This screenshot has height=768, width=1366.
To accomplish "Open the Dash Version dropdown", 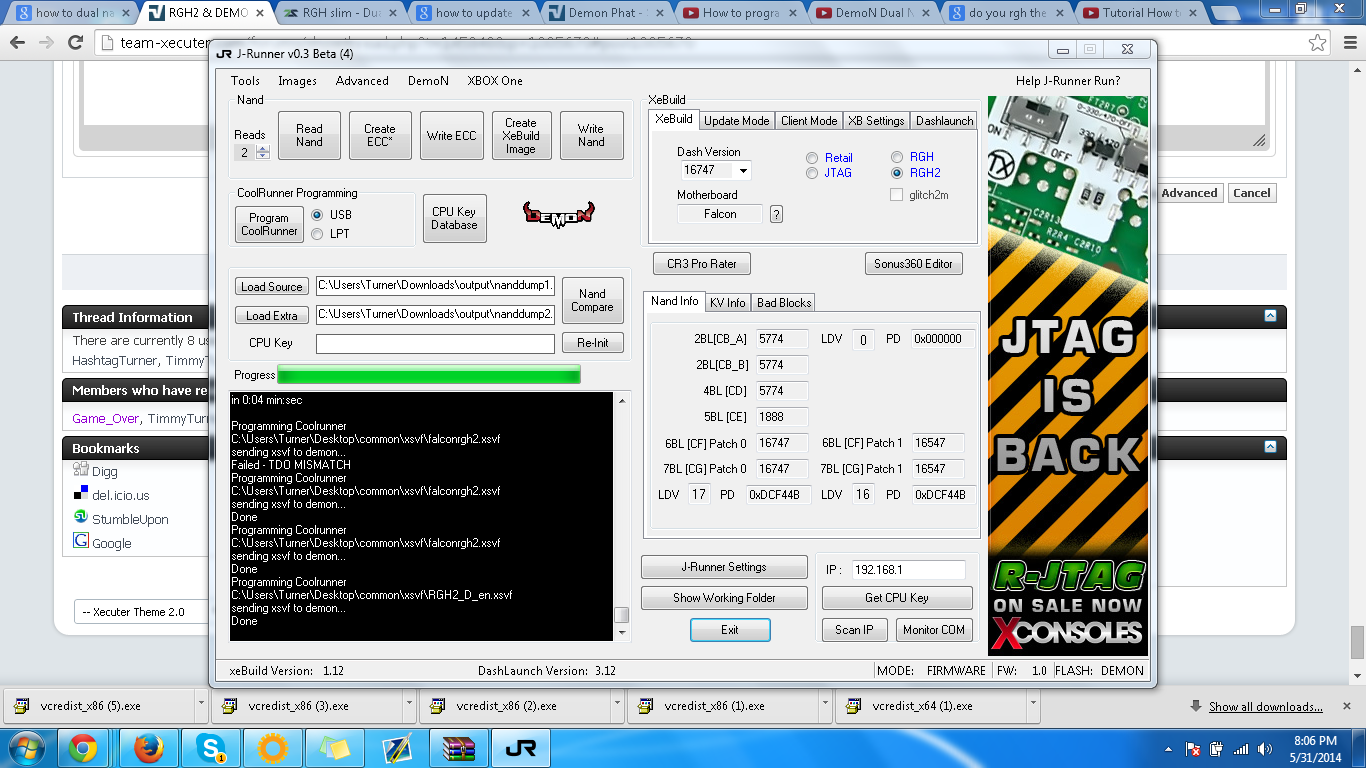I will coord(743,171).
